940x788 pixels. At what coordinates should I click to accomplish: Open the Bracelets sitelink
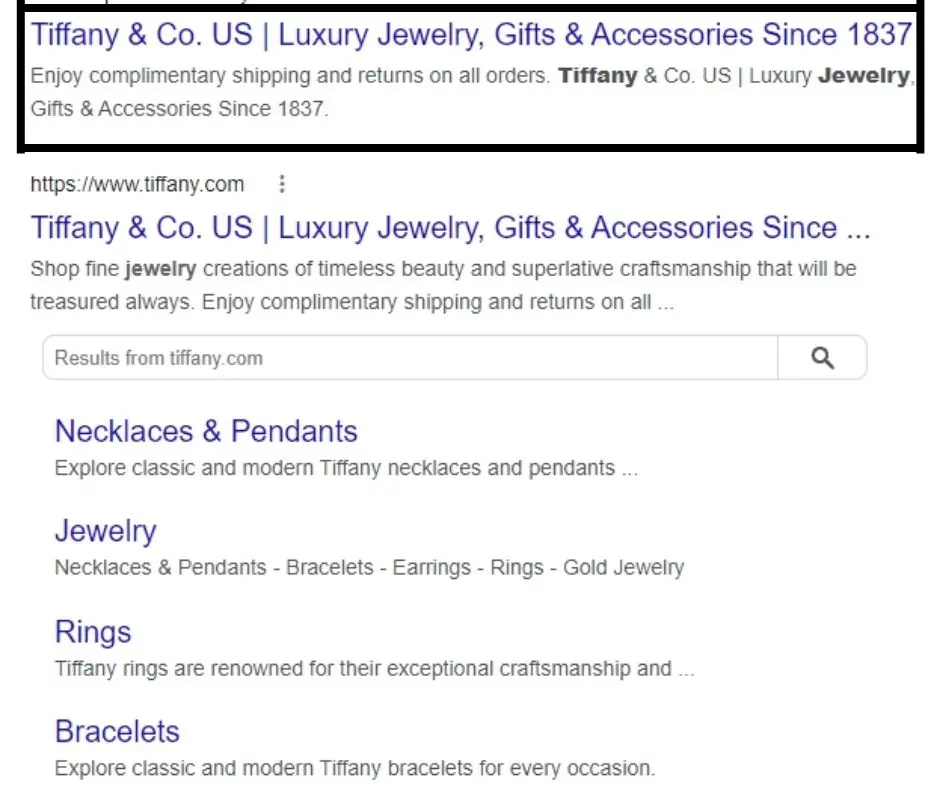point(117,731)
